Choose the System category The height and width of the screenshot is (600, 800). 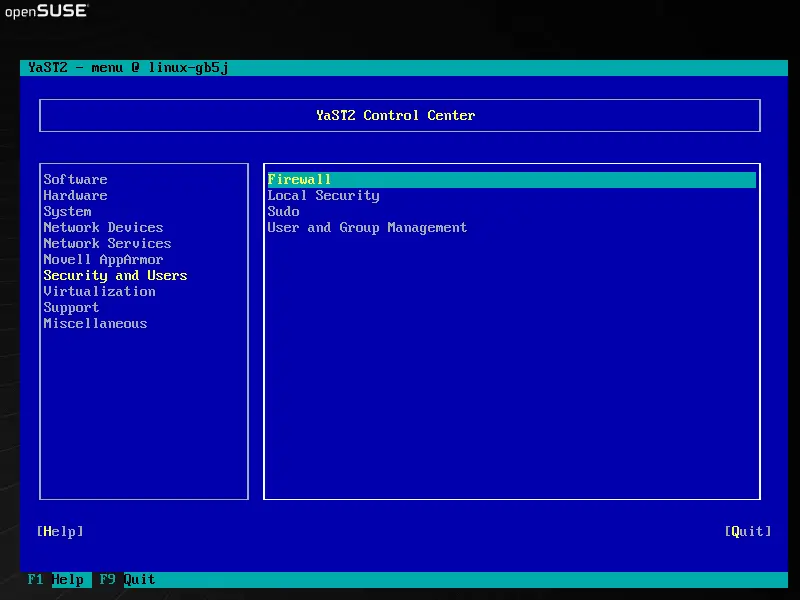(x=67, y=212)
